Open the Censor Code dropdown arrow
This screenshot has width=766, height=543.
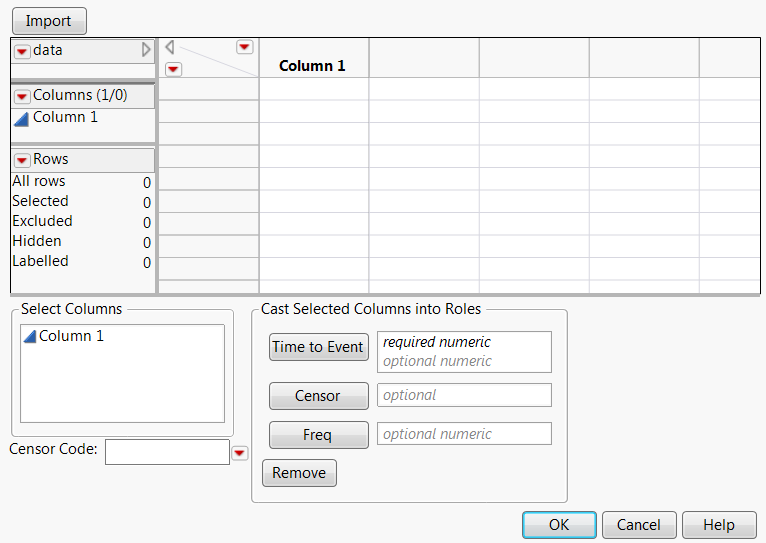coord(240,453)
